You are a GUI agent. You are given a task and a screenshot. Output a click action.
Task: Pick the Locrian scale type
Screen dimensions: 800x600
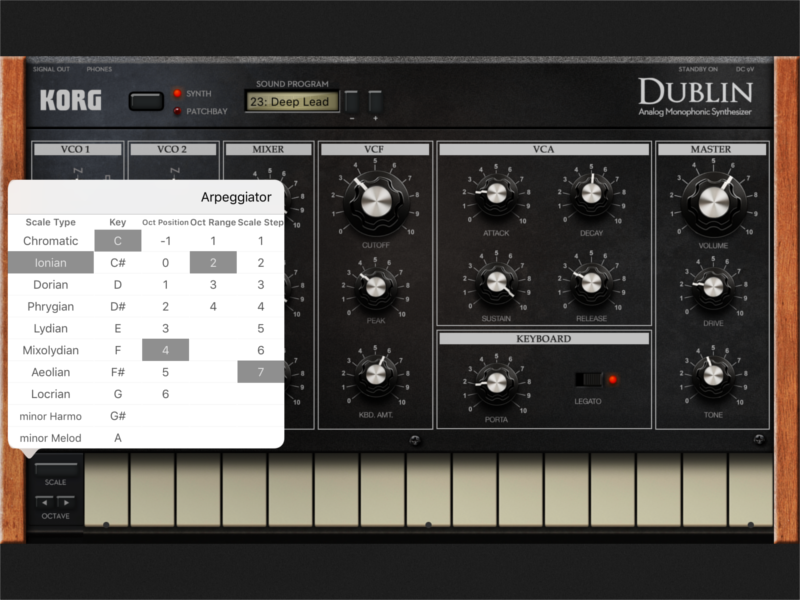click(51, 394)
